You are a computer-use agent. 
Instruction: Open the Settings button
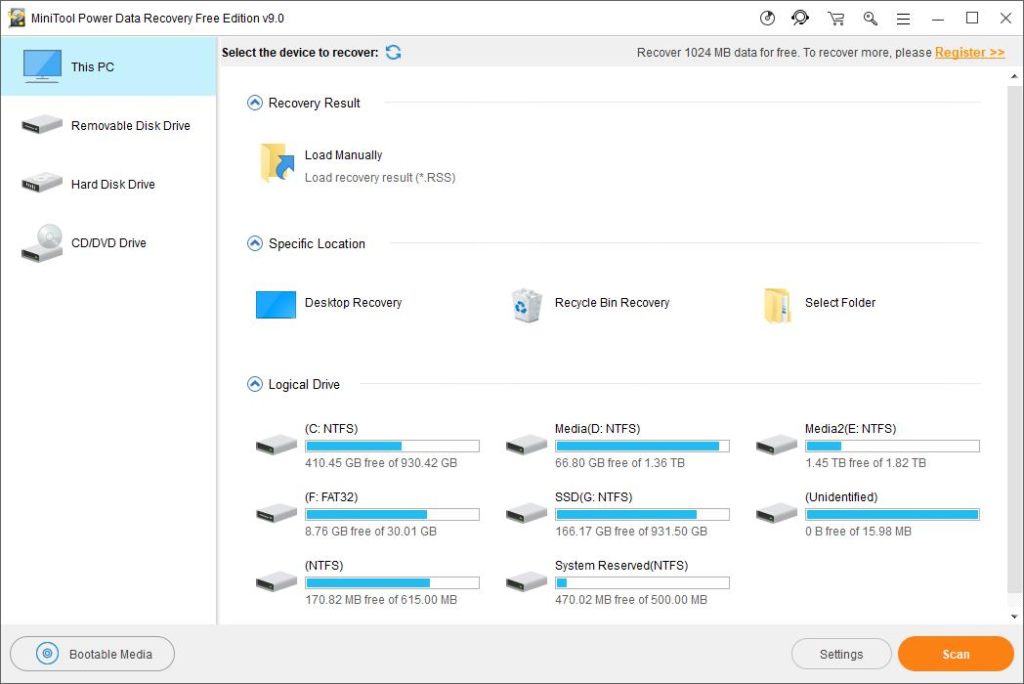841,654
